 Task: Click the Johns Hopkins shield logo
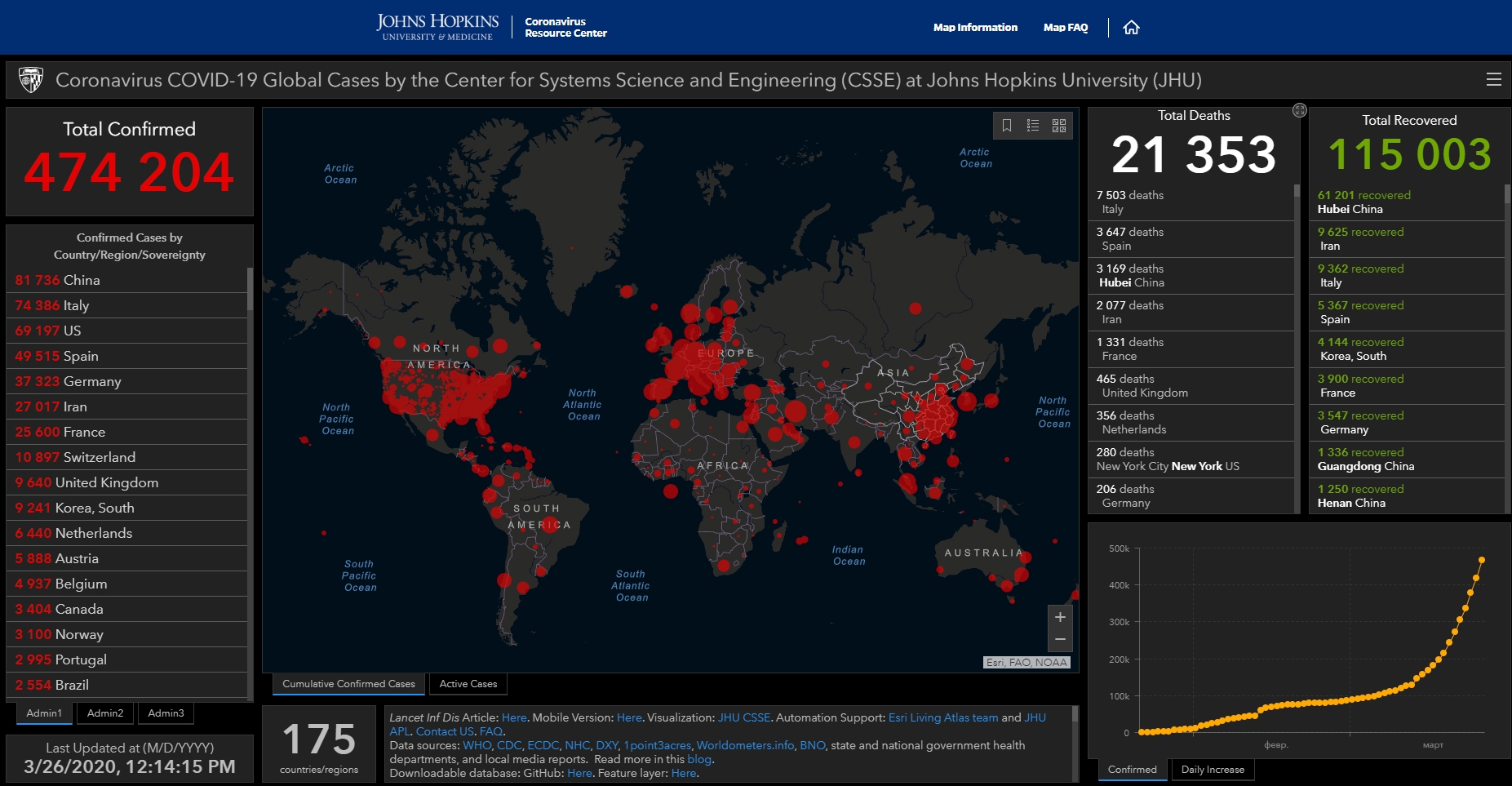[x=31, y=80]
